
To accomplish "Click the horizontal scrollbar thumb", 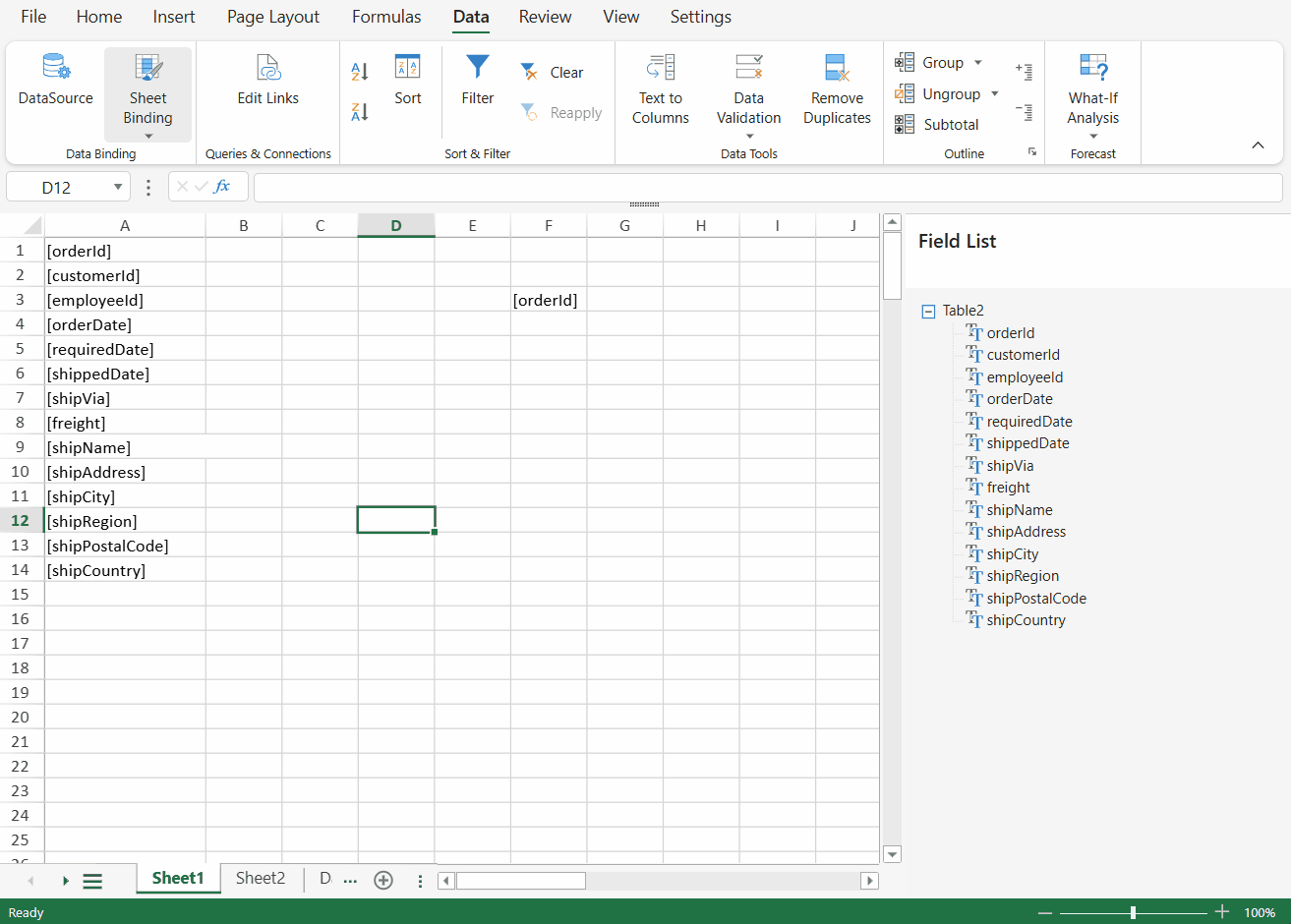I will [x=520, y=881].
